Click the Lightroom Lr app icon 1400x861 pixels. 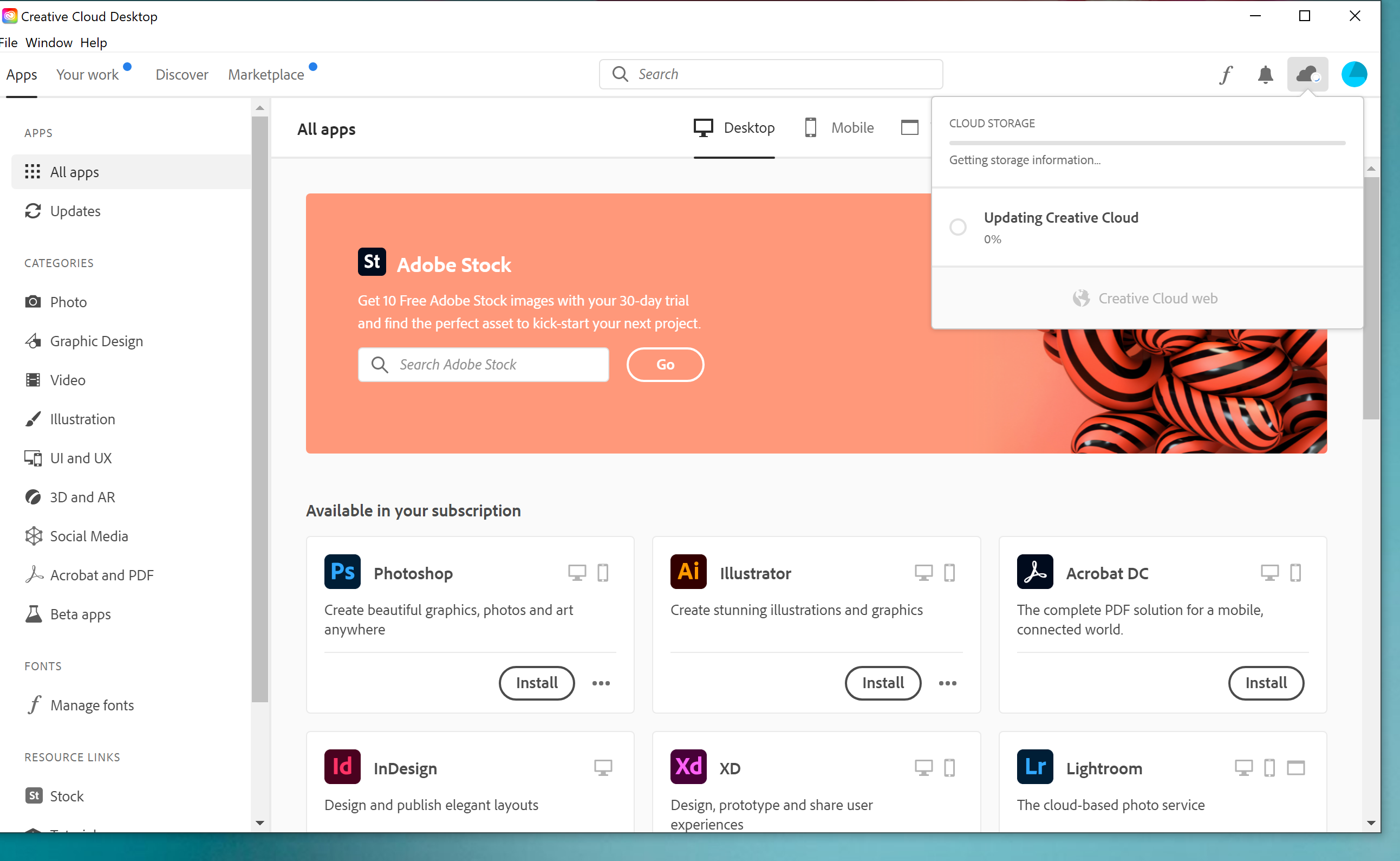point(1034,767)
